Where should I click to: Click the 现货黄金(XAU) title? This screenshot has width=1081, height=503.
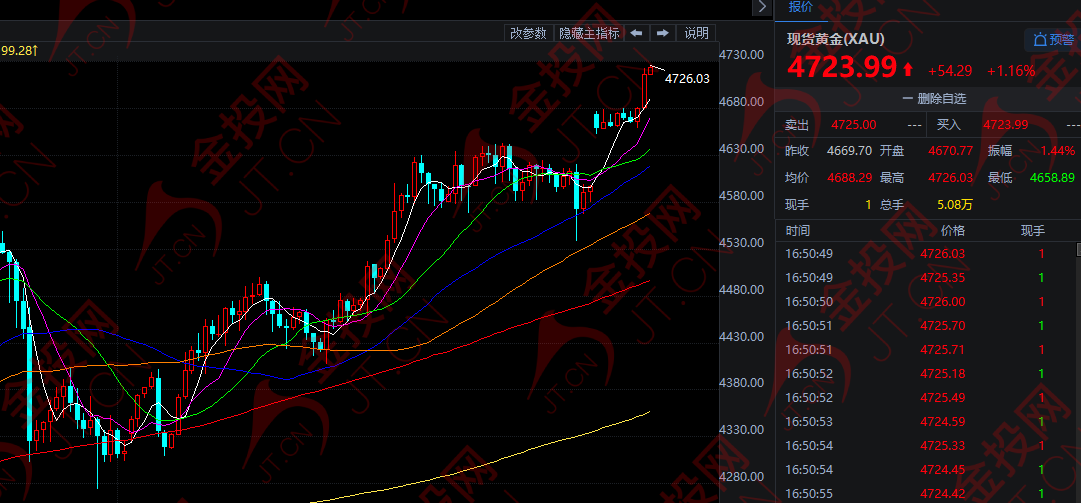point(836,39)
